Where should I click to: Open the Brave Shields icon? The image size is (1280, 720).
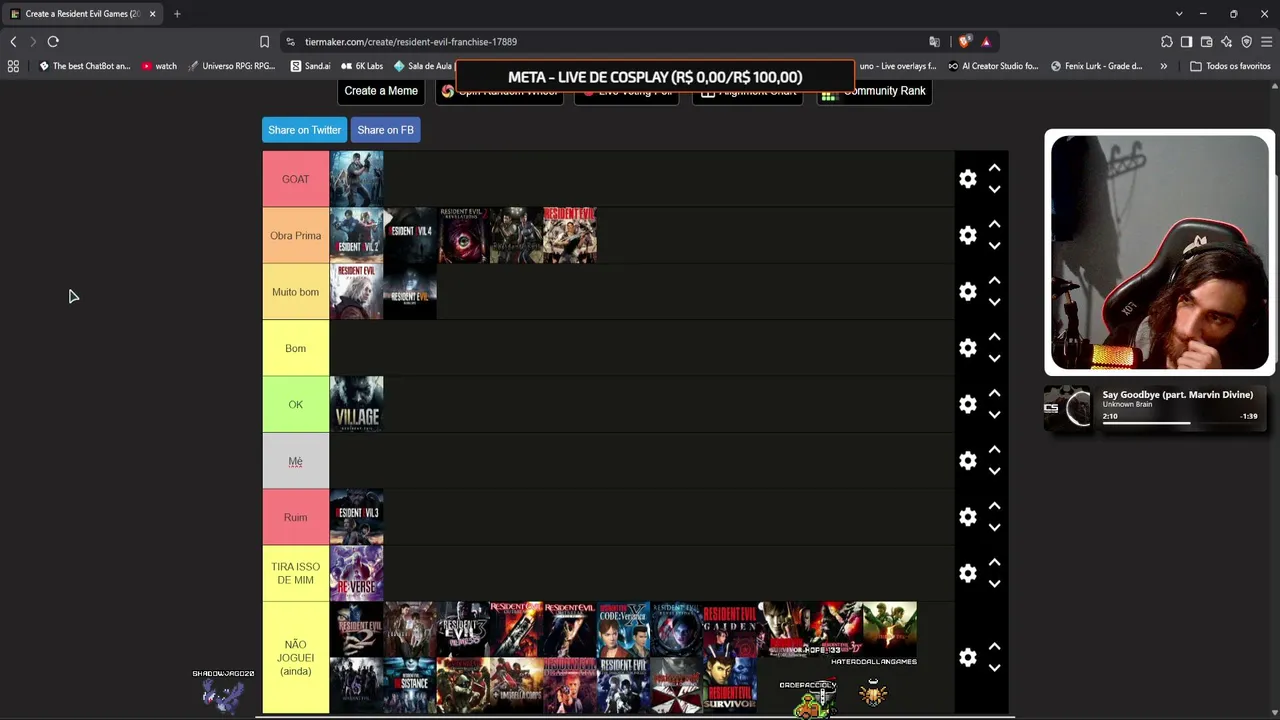(x=964, y=42)
